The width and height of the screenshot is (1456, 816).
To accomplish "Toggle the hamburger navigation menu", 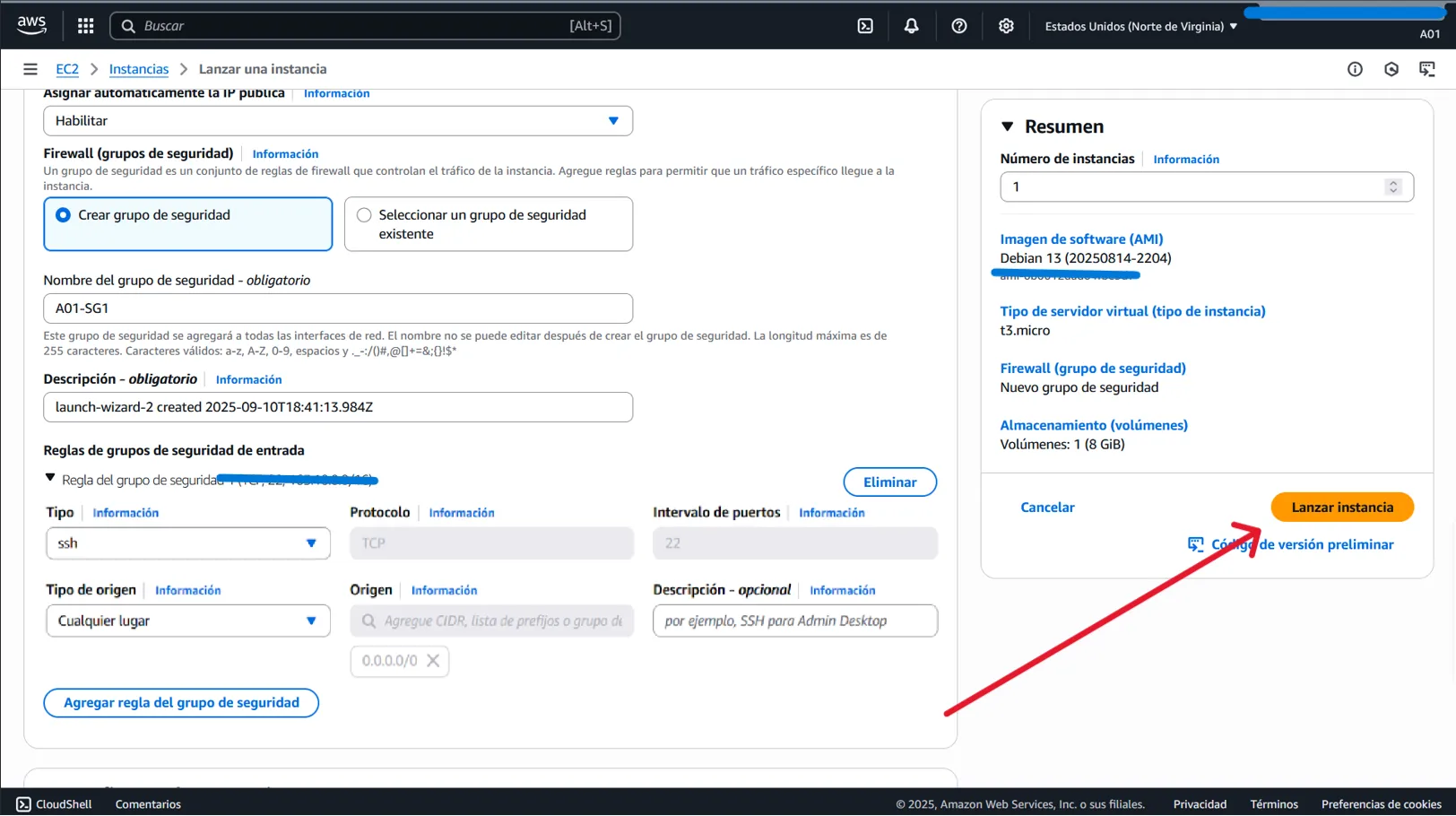I will pos(30,69).
